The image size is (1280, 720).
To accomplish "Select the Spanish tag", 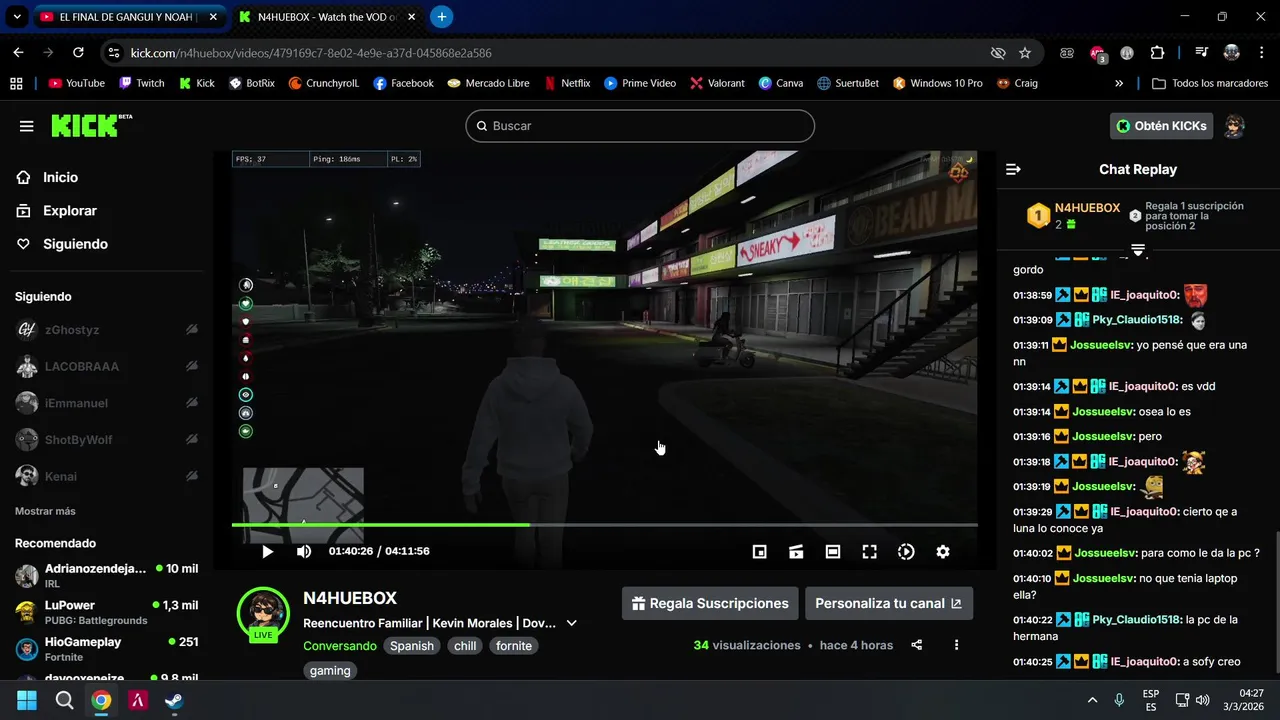I will pos(412,646).
